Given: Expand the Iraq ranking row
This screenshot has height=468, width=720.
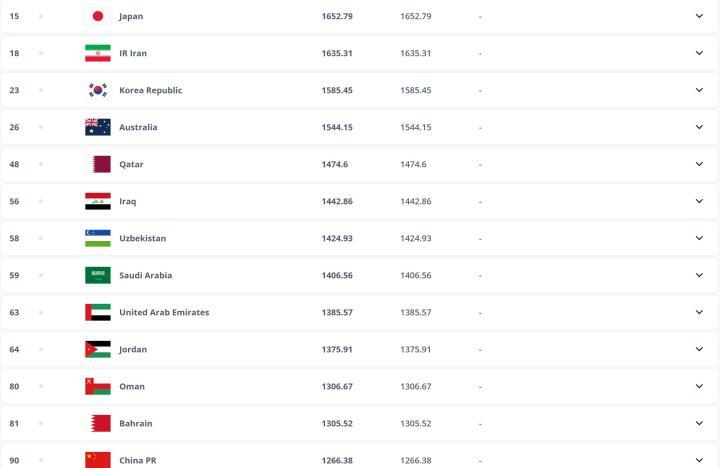Looking at the screenshot, I should click(699, 201).
